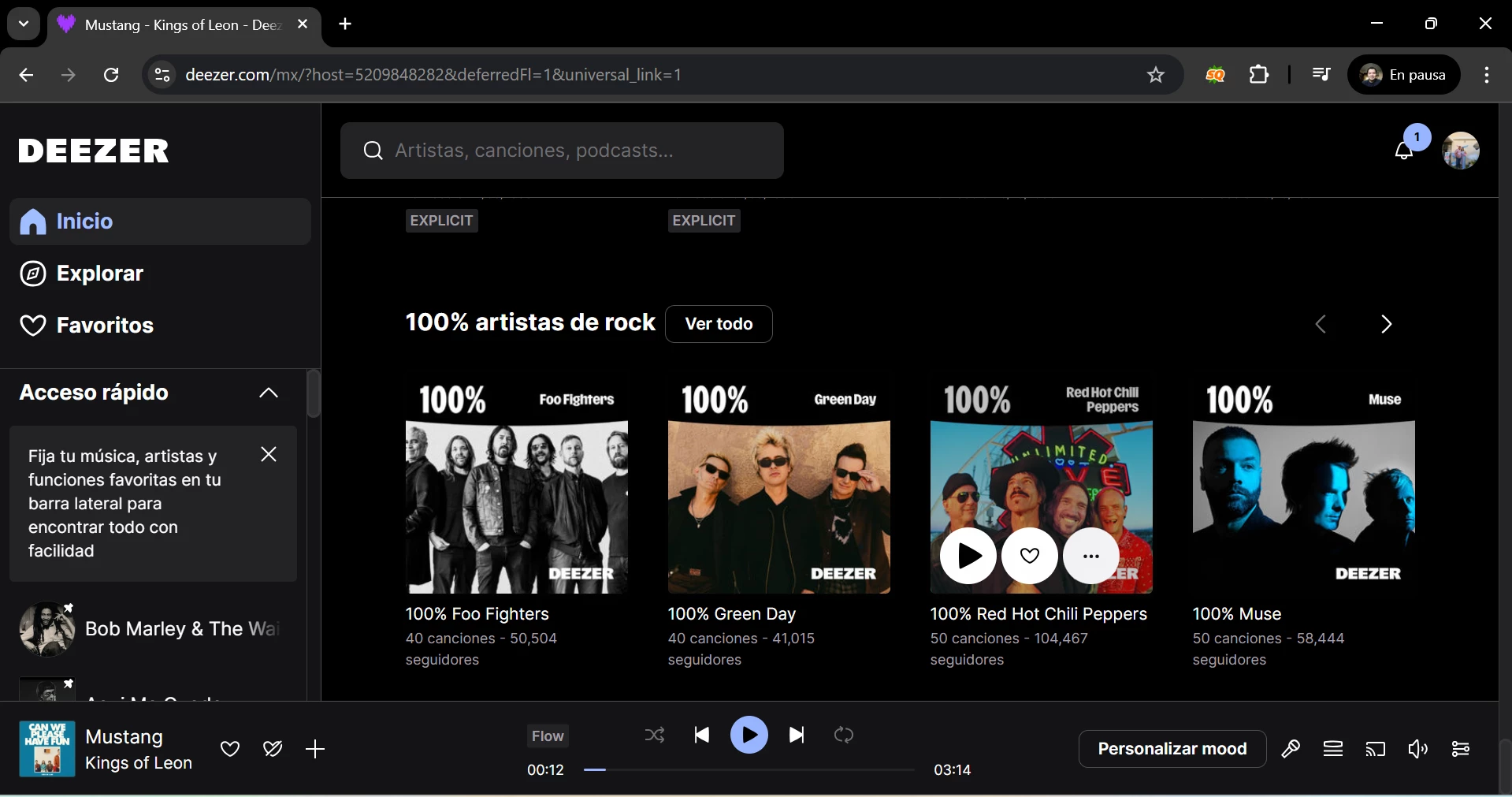This screenshot has width=1512, height=797.
Task: Click the cast to device icon
Action: (x=1376, y=749)
